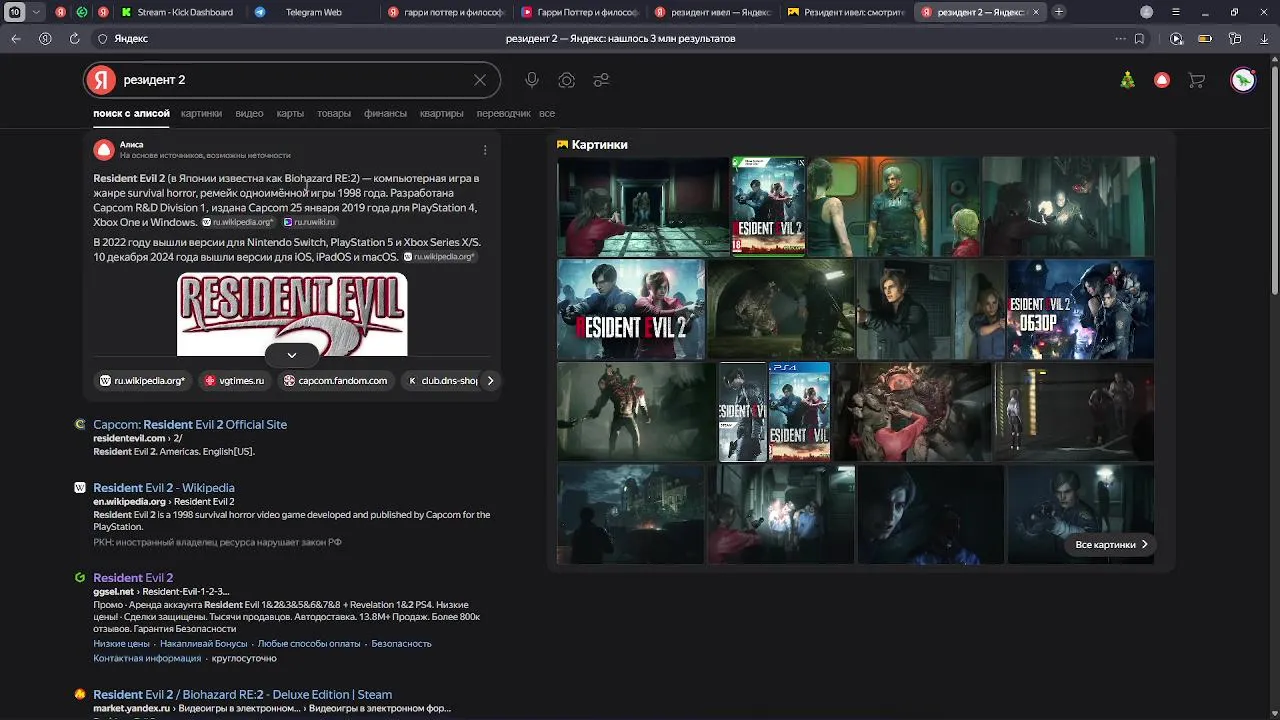Follow the Низкие цены sitelink
Image resolution: width=1280 pixels, height=720 pixels.
pyautogui.click(x=121, y=643)
